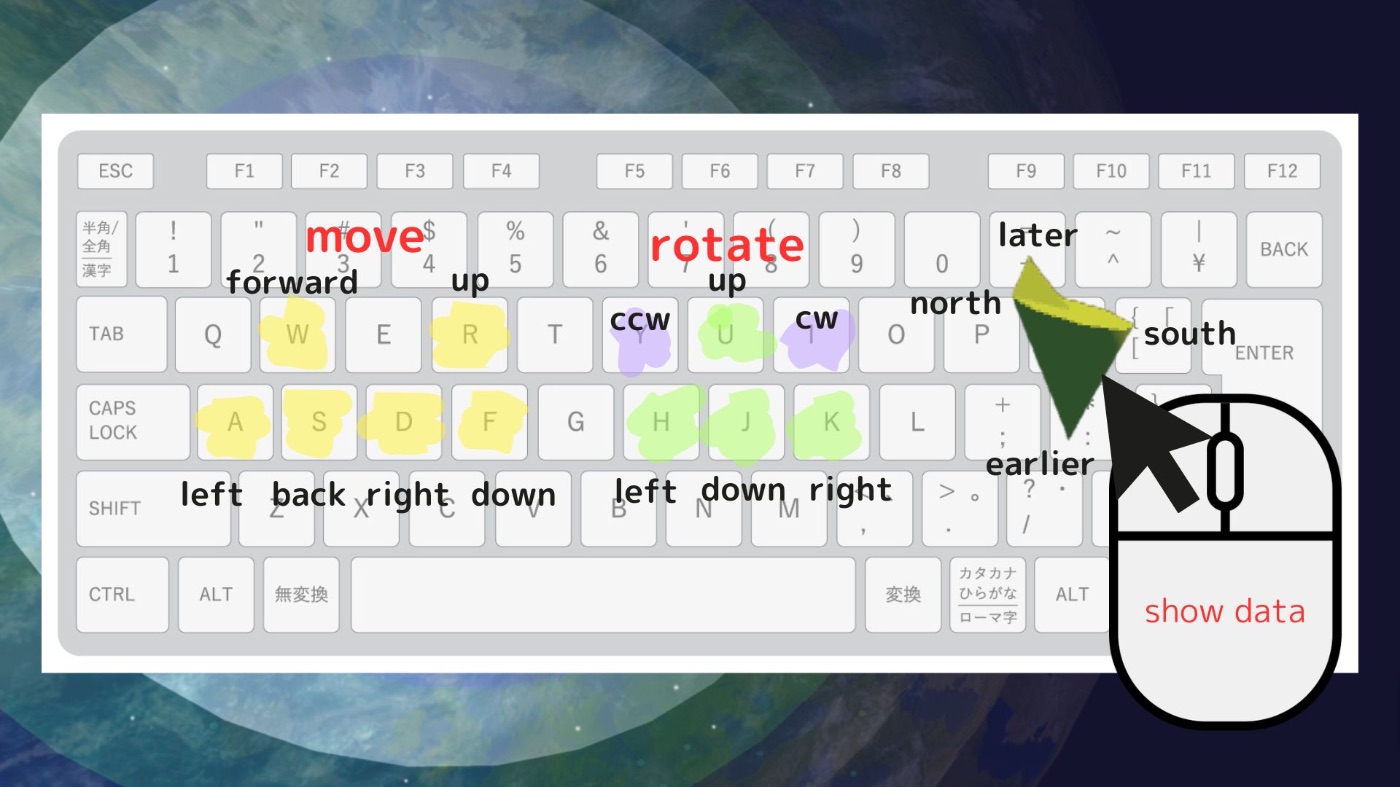This screenshot has height=787, width=1400.
Task: Click the カタカナ ひらがな ローマ字 key
Action: 988,594
